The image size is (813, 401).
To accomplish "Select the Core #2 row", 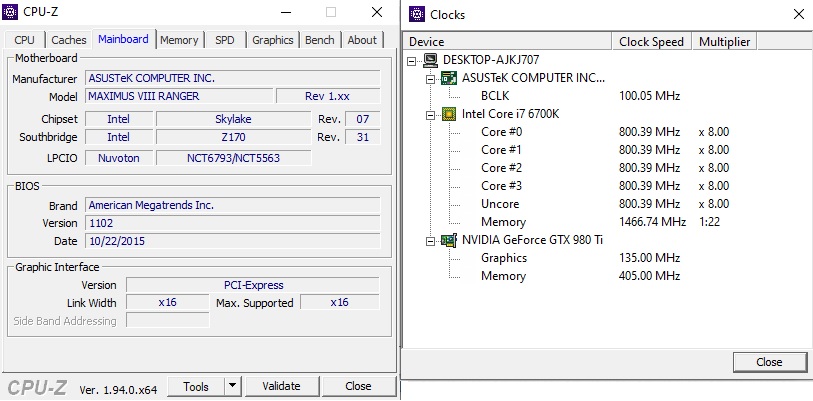I will (x=501, y=168).
